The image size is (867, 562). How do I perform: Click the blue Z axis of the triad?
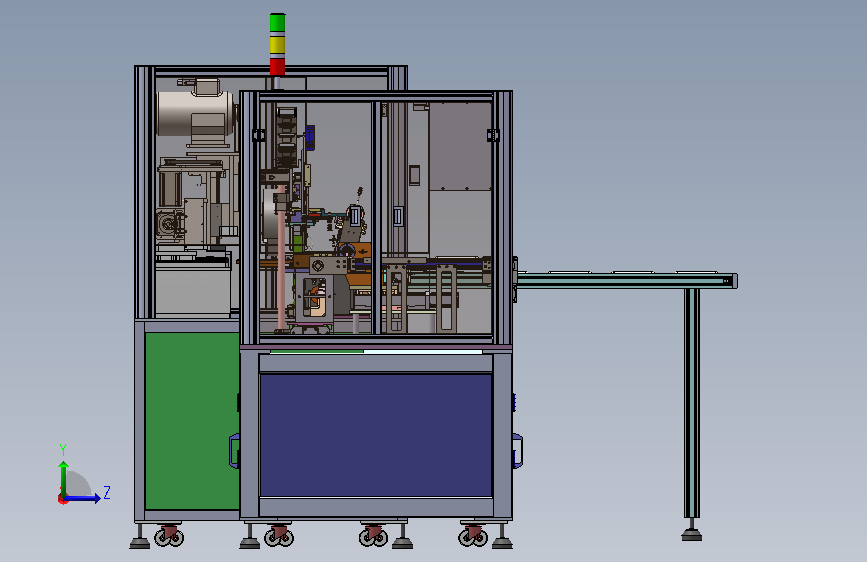[x=83, y=498]
